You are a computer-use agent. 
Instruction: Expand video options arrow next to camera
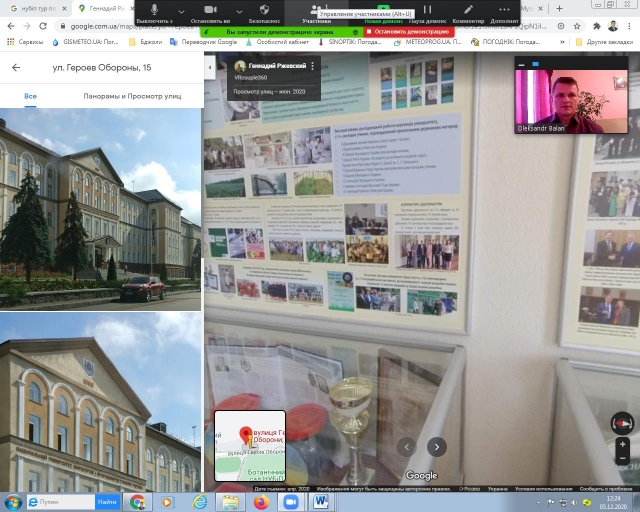(239, 11)
